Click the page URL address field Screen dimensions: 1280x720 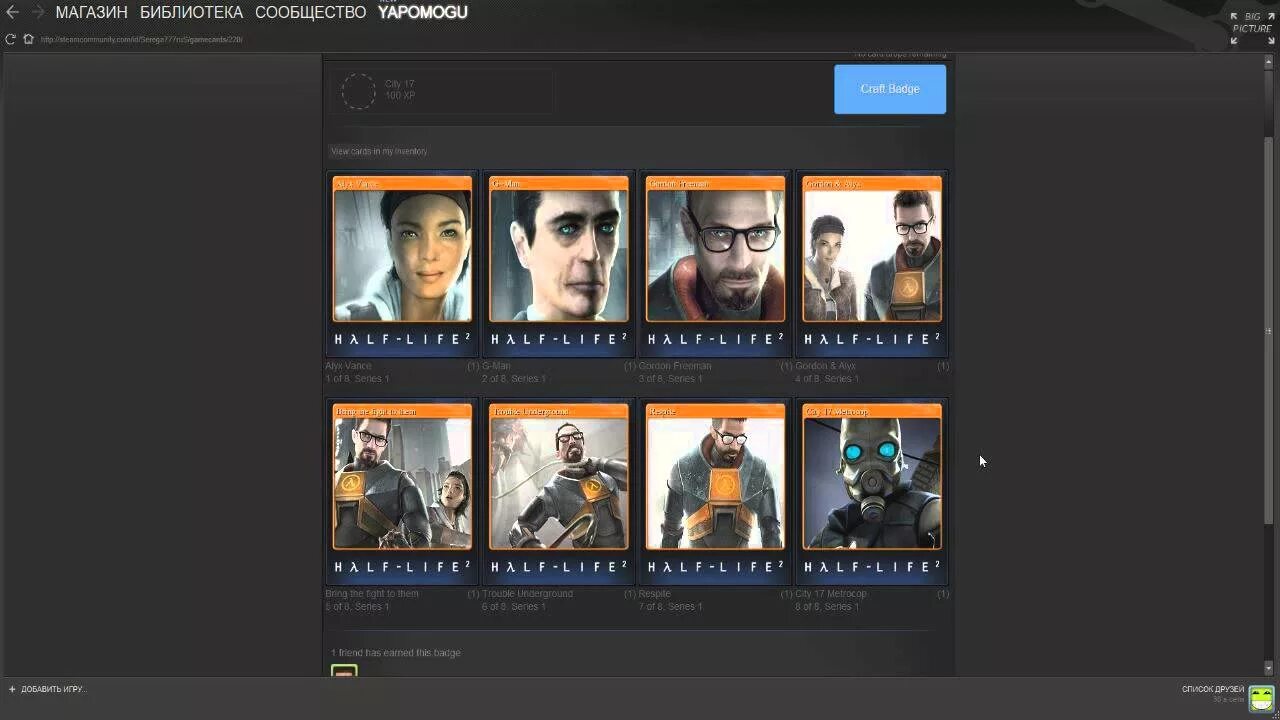[141, 39]
